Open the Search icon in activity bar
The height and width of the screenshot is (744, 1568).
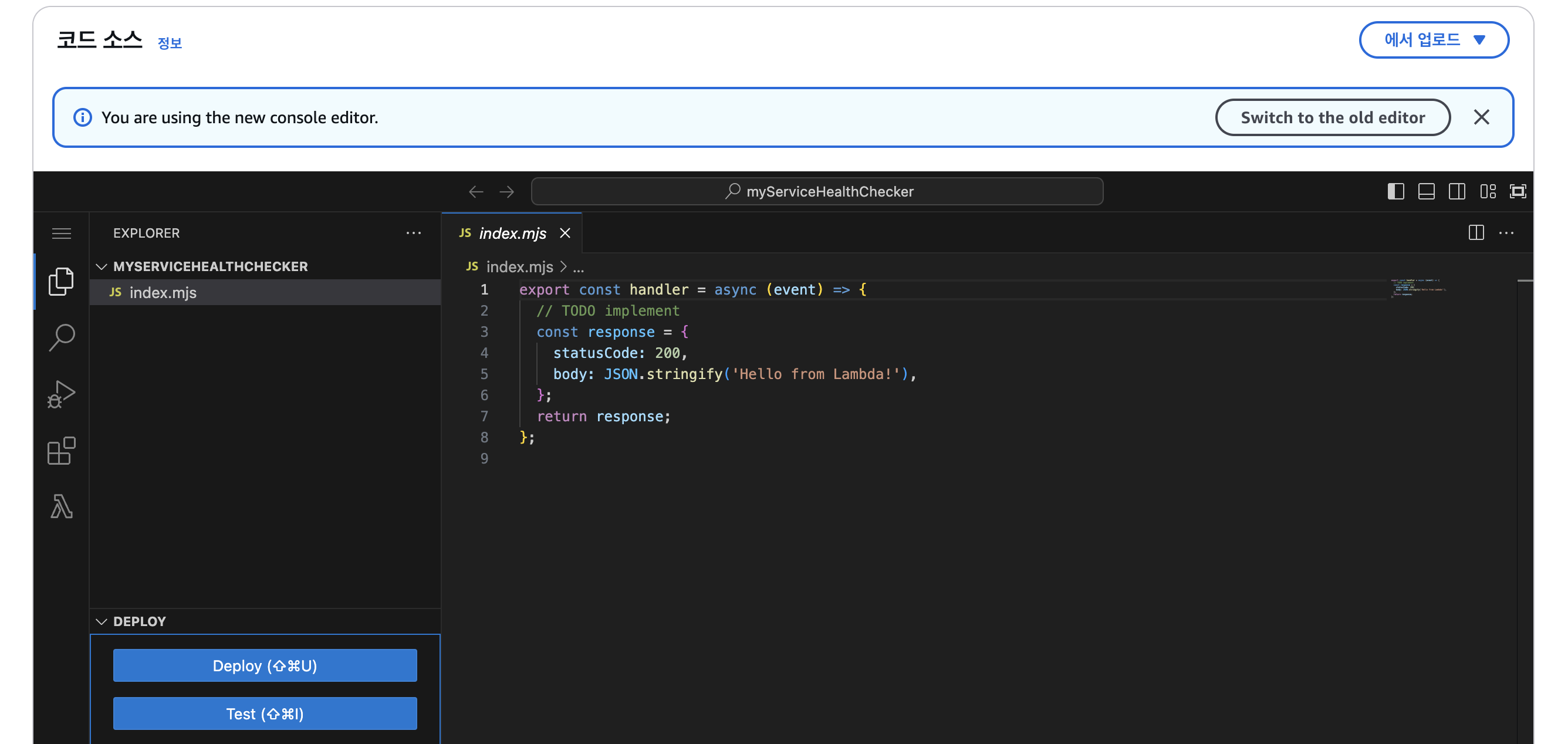pyautogui.click(x=61, y=337)
